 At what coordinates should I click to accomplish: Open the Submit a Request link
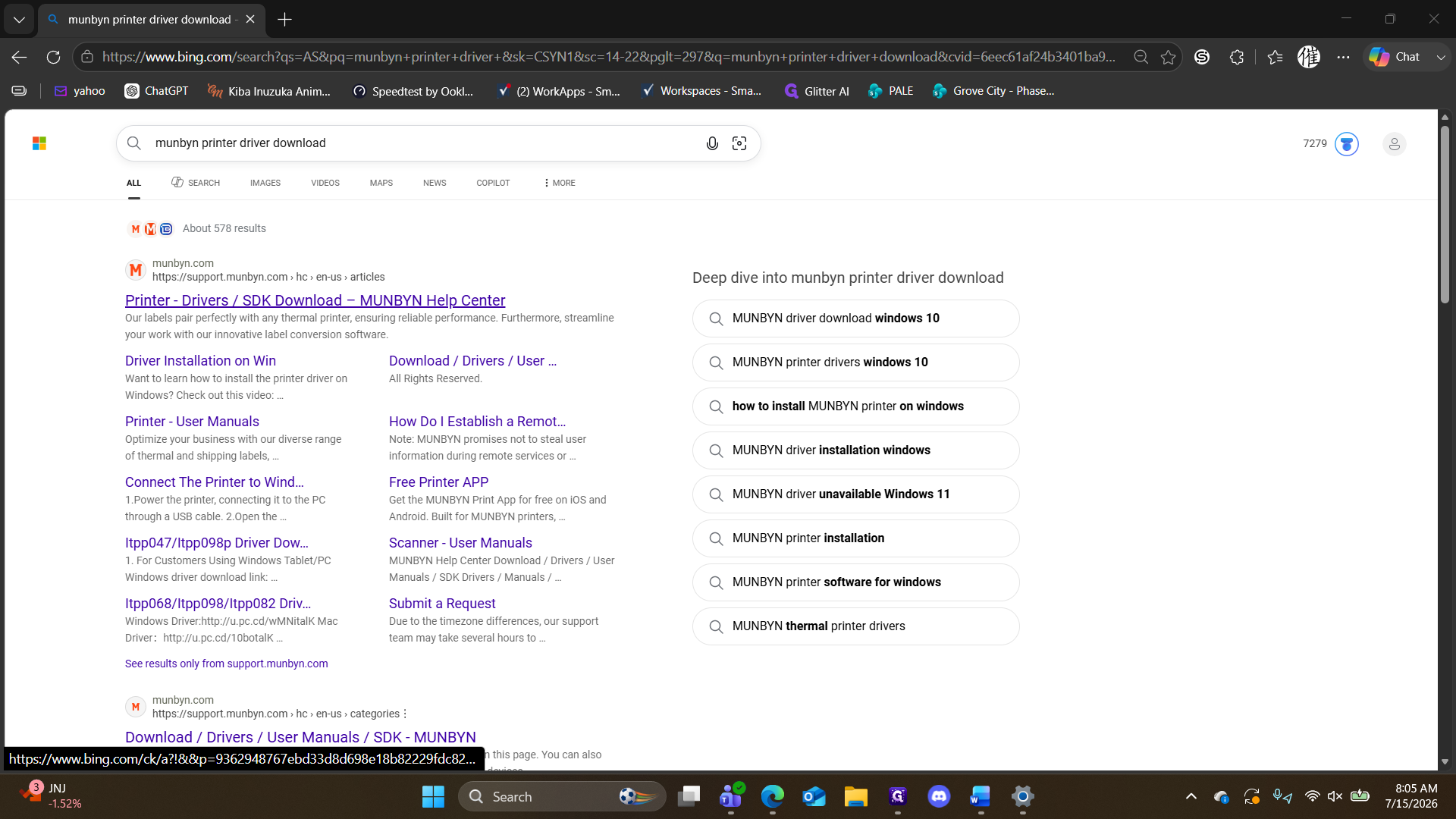tap(442, 604)
